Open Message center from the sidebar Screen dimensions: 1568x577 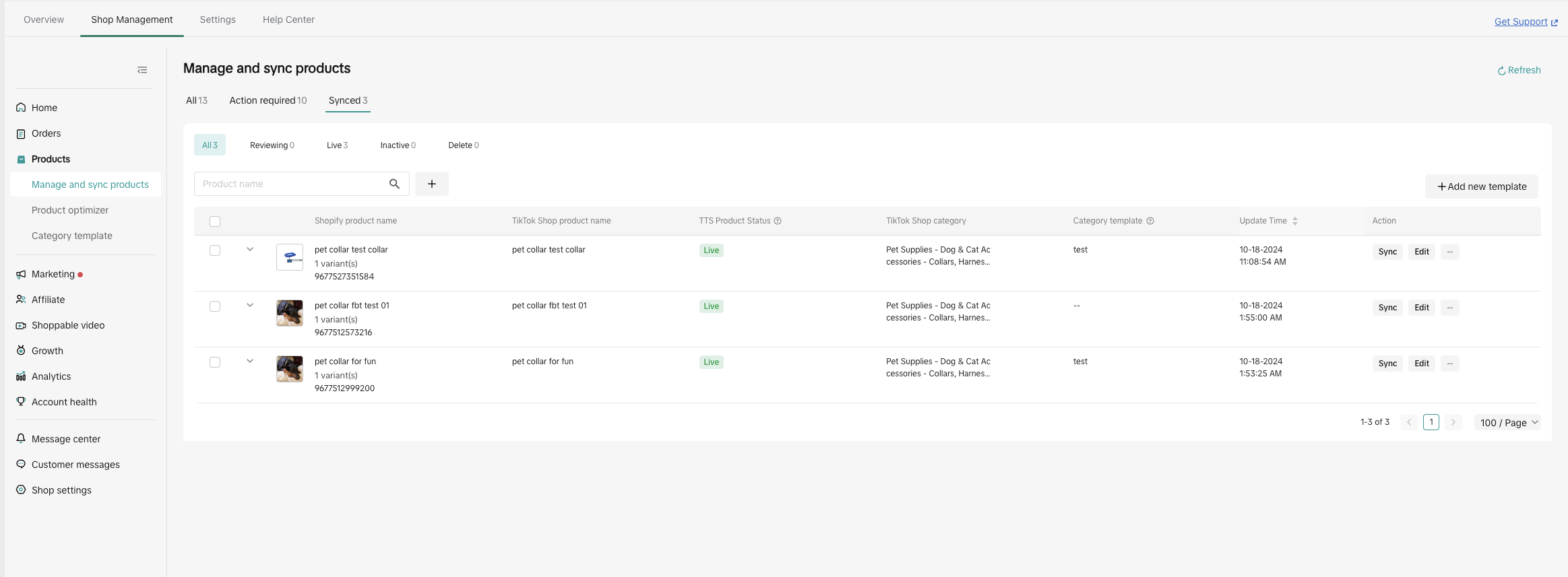(x=66, y=439)
